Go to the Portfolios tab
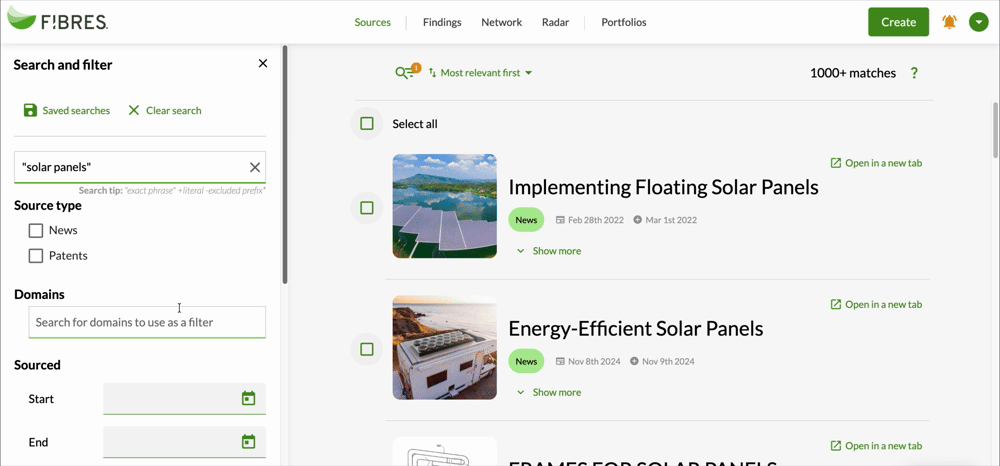 point(624,22)
